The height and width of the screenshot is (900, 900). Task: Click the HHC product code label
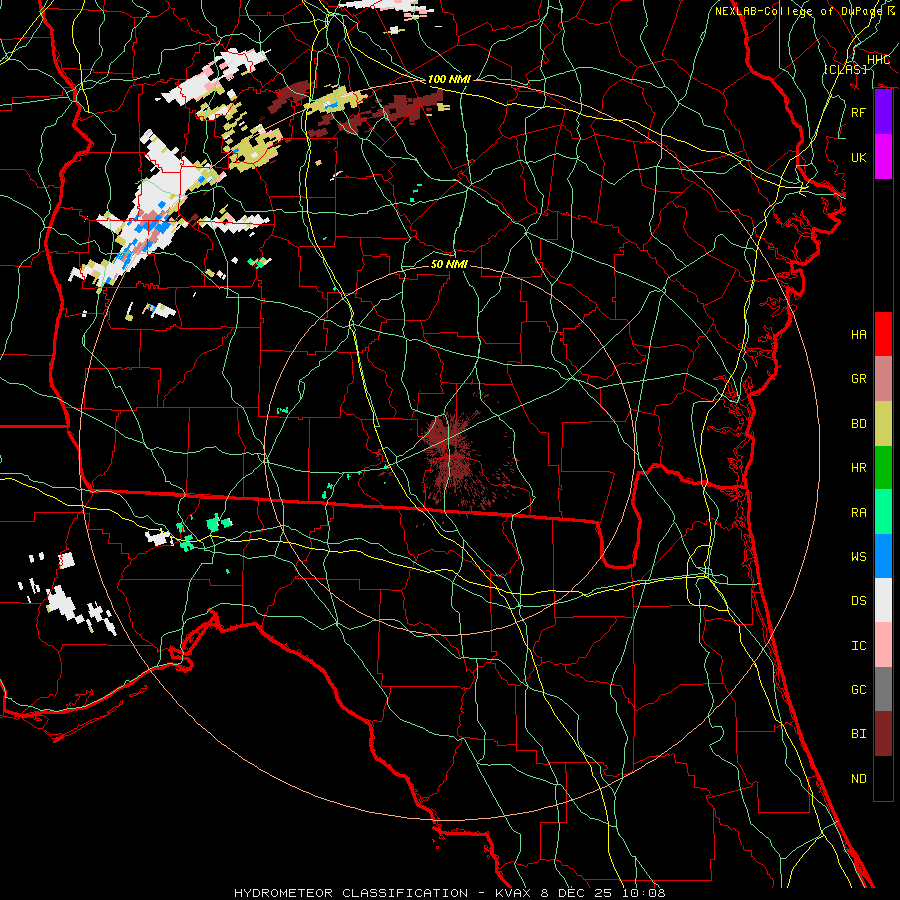878,60
